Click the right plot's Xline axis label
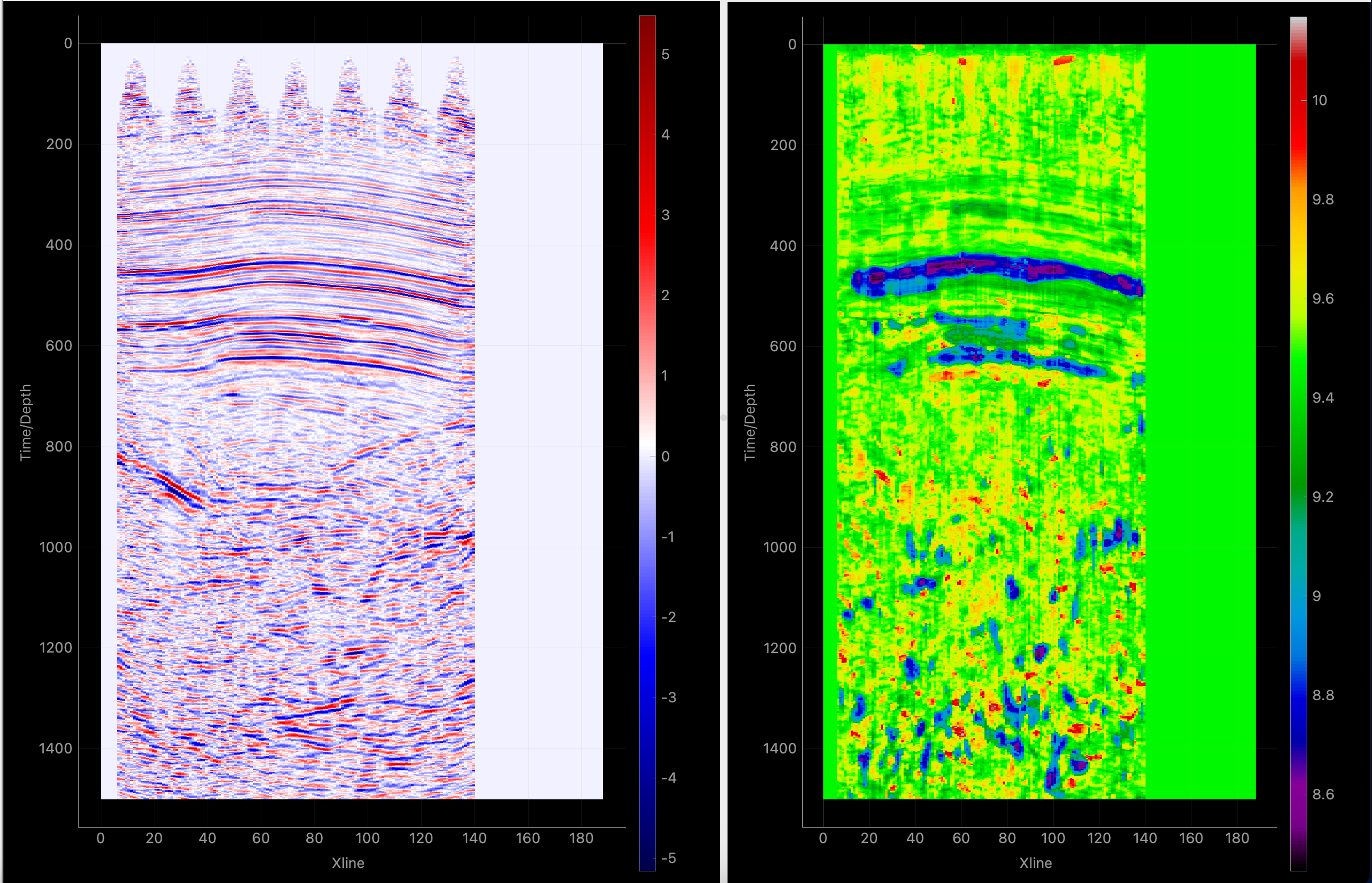Screen dimensions: 1372x883 pyautogui.click(x=1035, y=863)
